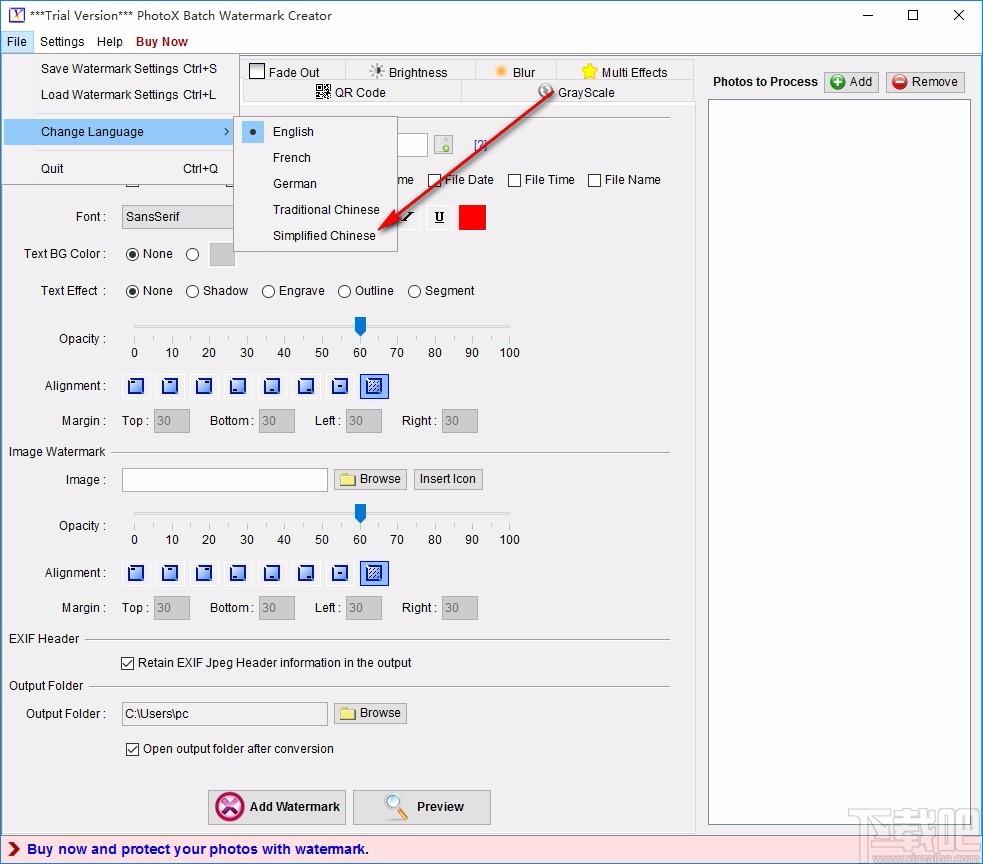Switch to the Blur tab
Viewport: 983px width, 864px height.
515,71
